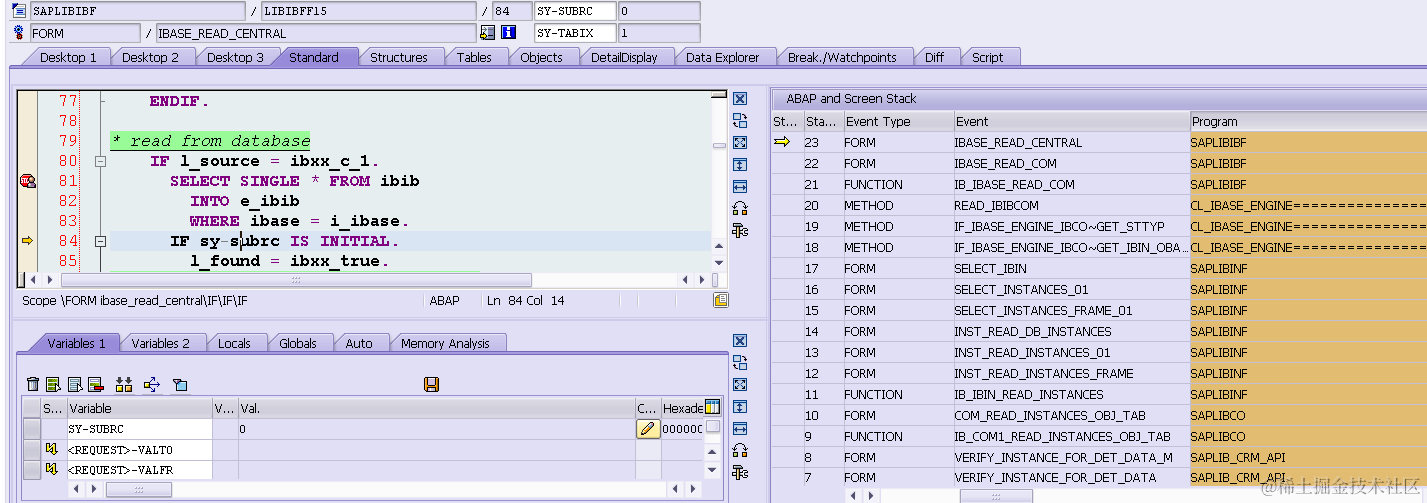Click the double-arrow icon in the variables toolbar
Image resolution: width=1427 pixels, height=503 pixels.
tap(124, 384)
